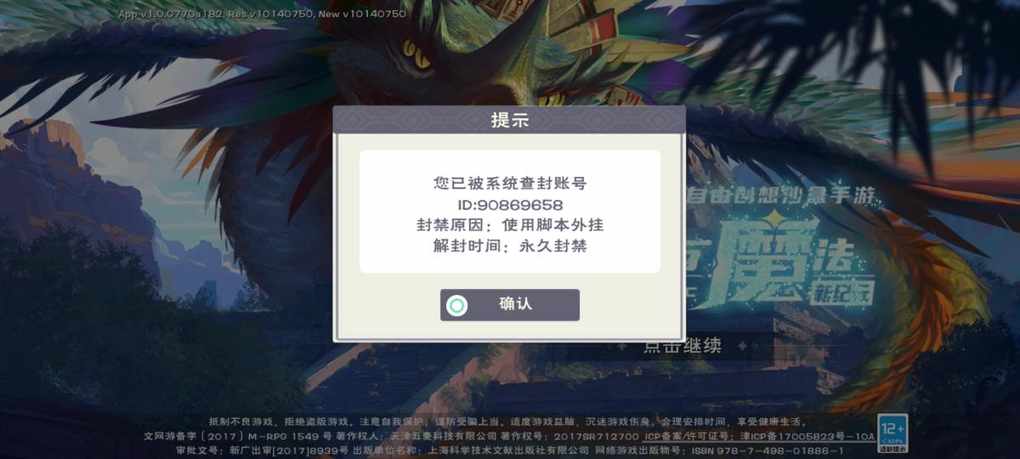This screenshot has height=459, width=1020.
Task: Open the underlined ICP备案 license link
Action: [x=759, y=437]
